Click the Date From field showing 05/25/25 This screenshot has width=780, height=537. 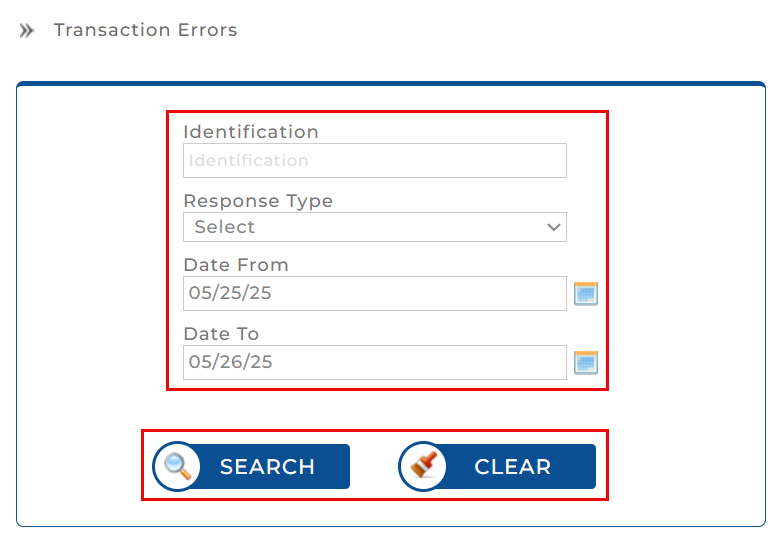(374, 293)
